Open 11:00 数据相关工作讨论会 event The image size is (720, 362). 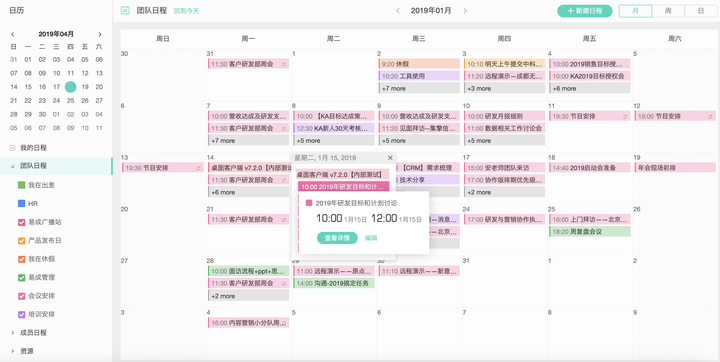click(x=504, y=128)
